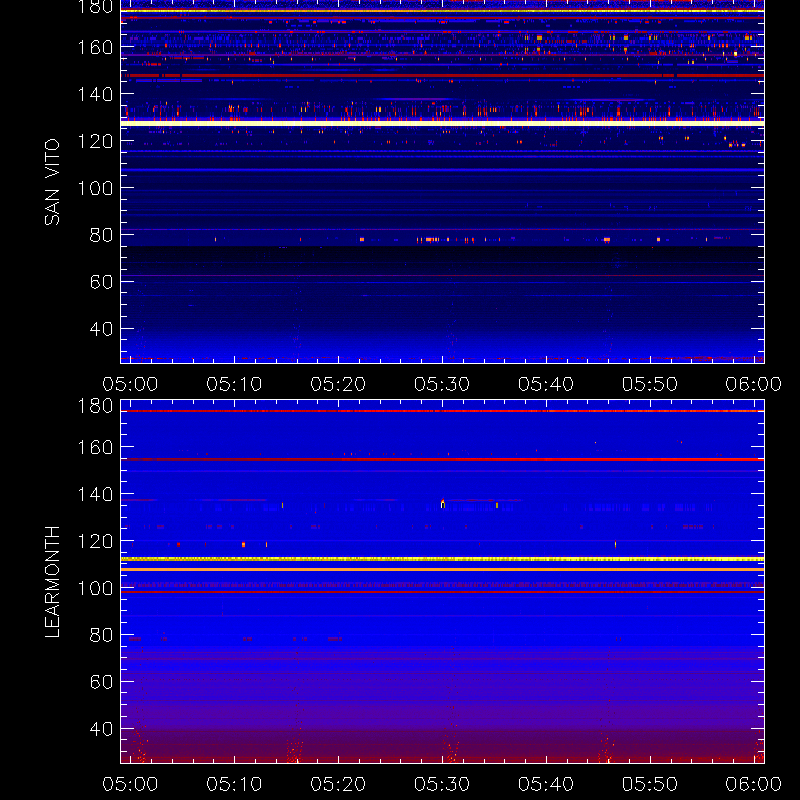
Task: Click 05:10 time label under San Vito plot
Action: [x=234, y=384]
